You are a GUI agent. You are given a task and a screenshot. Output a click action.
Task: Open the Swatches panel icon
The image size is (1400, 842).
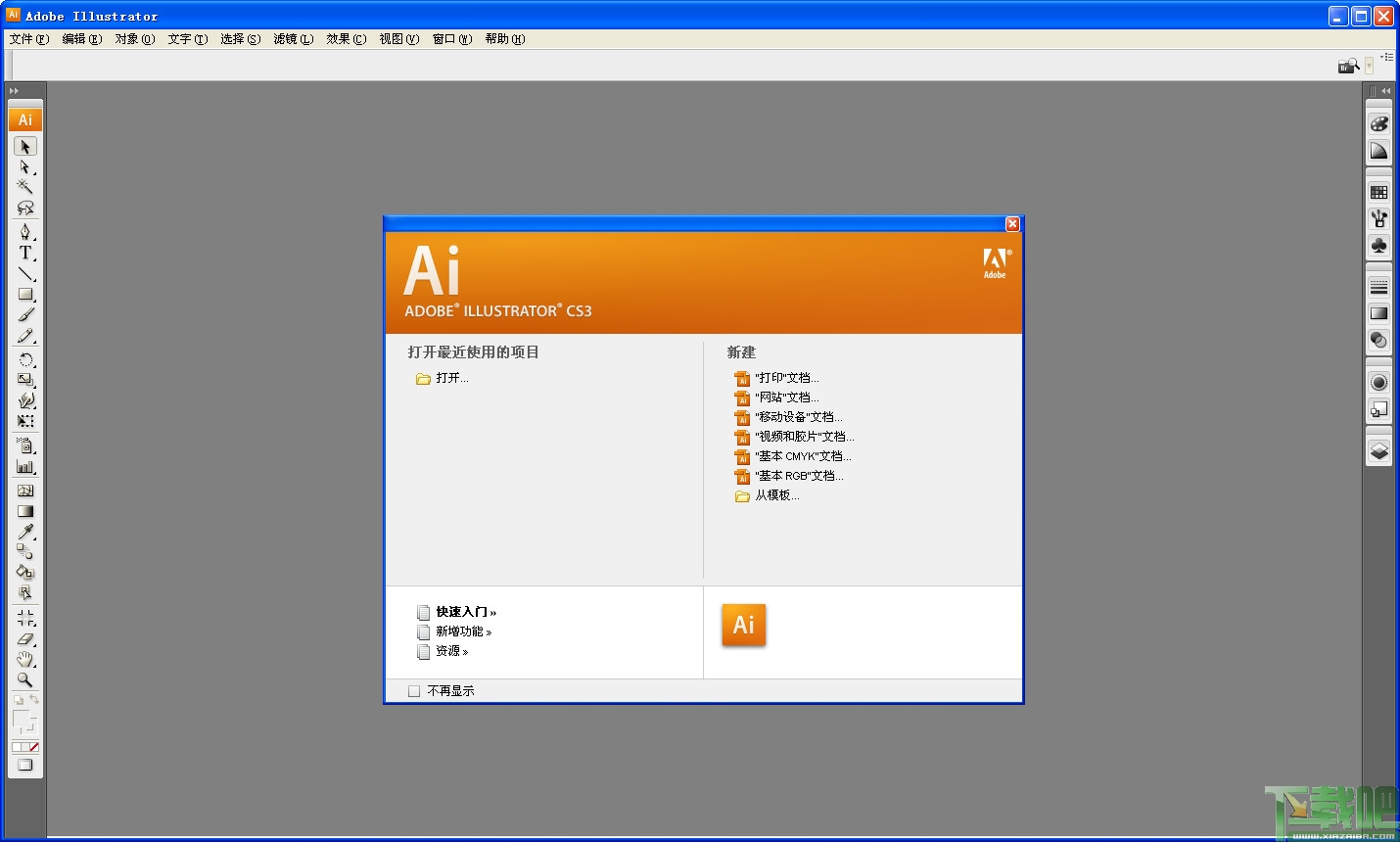[1378, 192]
